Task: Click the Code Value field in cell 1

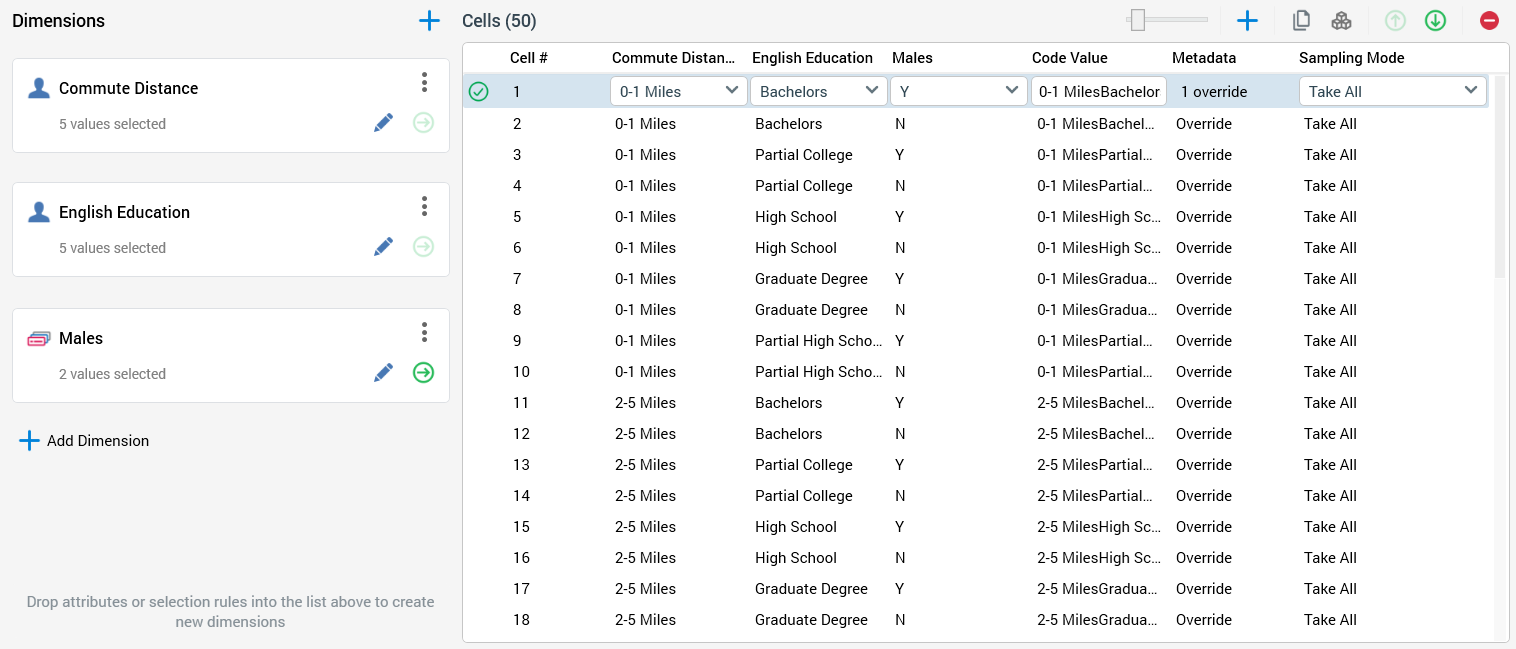Action: tap(1098, 92)
